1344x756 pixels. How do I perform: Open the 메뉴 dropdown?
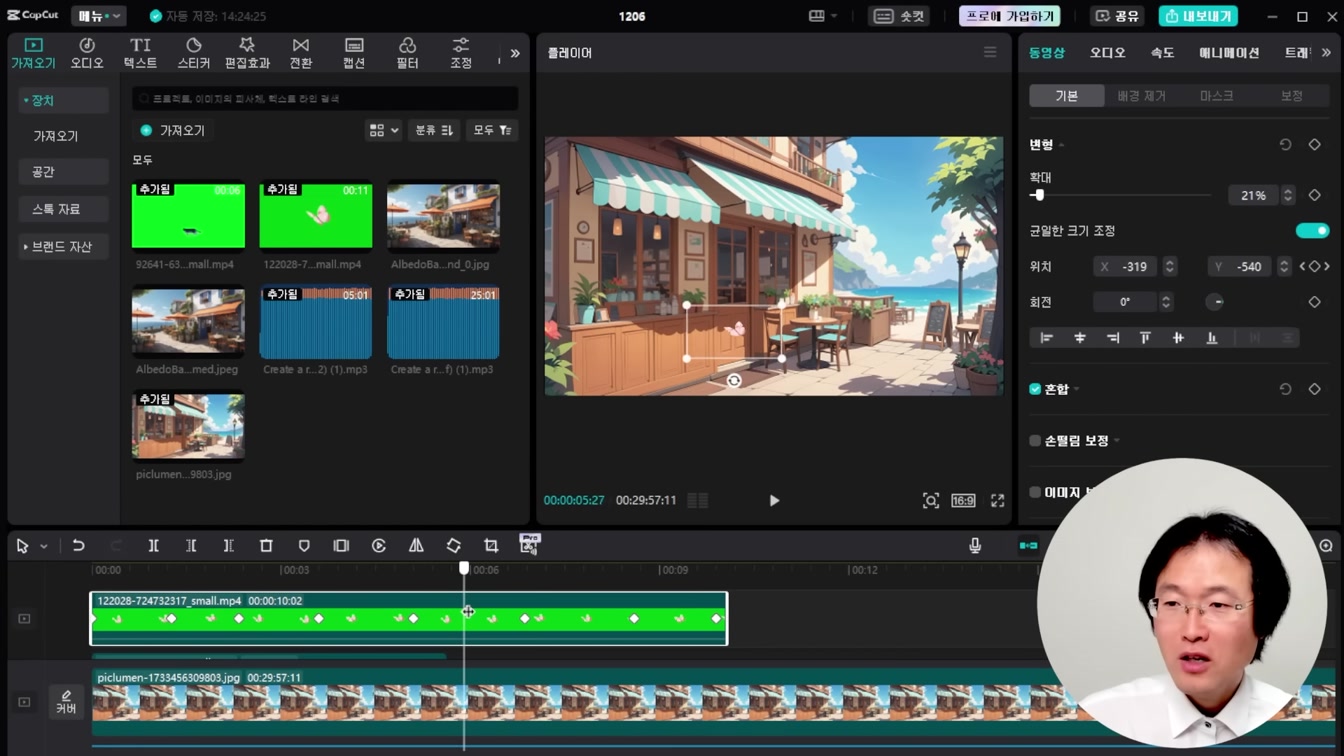point(98,16)
